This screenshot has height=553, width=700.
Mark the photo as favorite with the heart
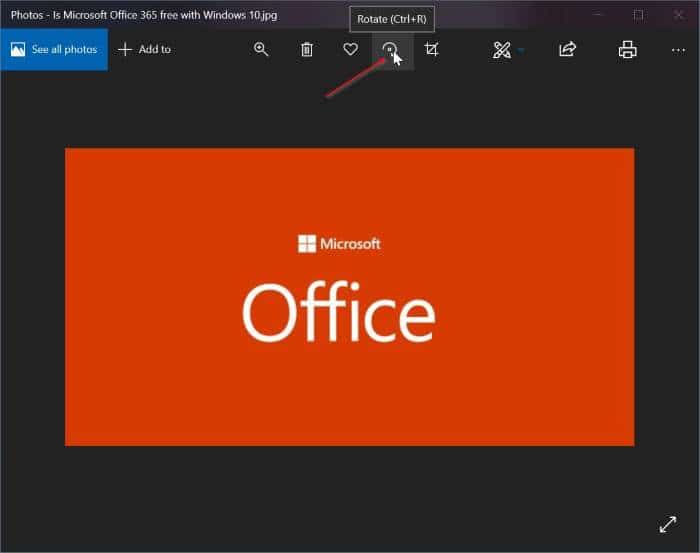[350, 49]
